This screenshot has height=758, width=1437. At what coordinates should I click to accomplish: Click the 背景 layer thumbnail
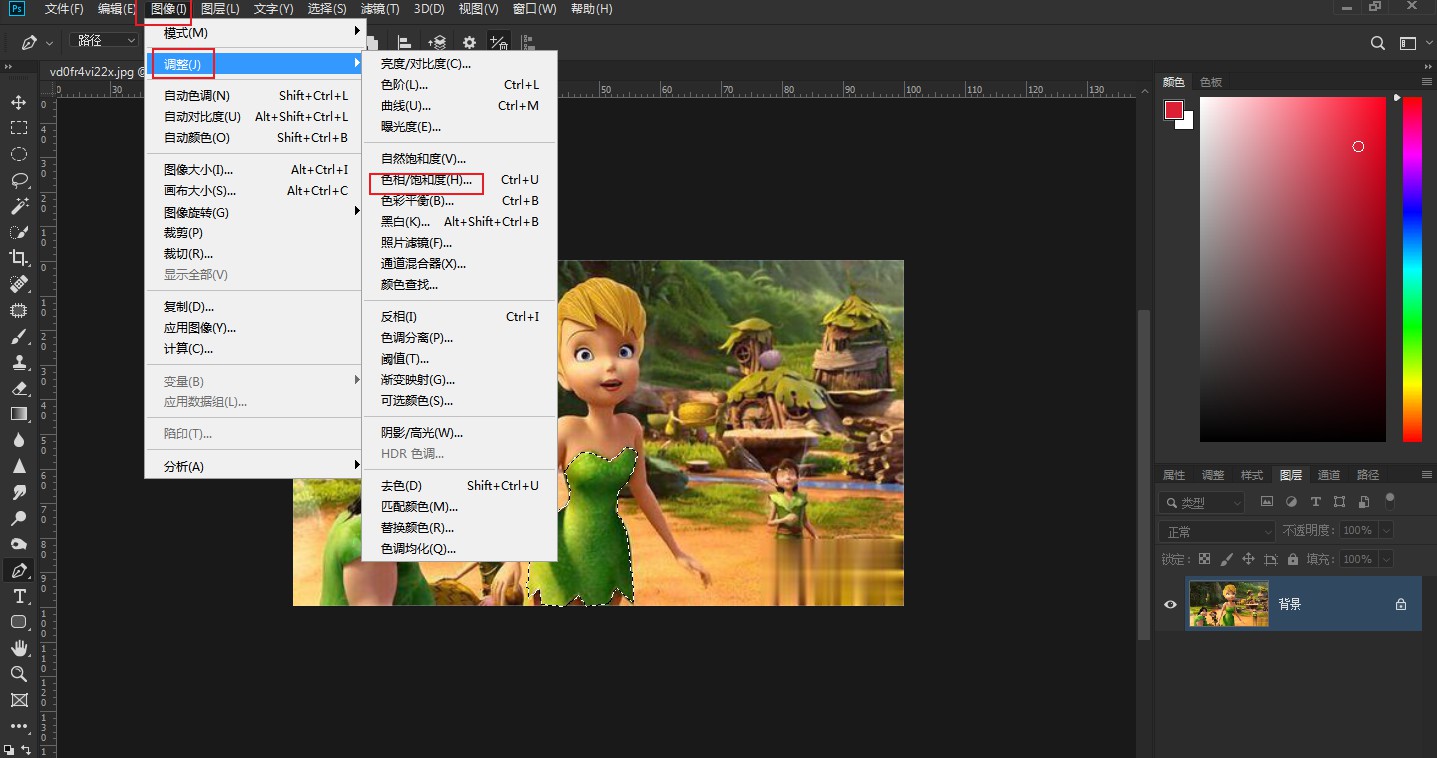tap(1229, 604)
